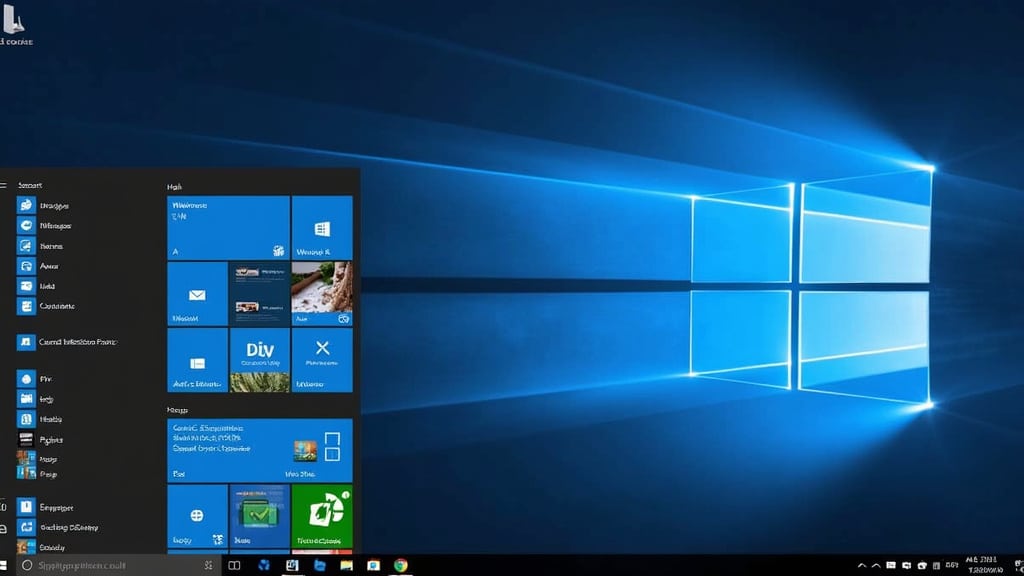Image resolution: width=1024 pixels, height=576 pixels.
Task: Click the Start button on the taskbar
Action: [x=4, y=566]
